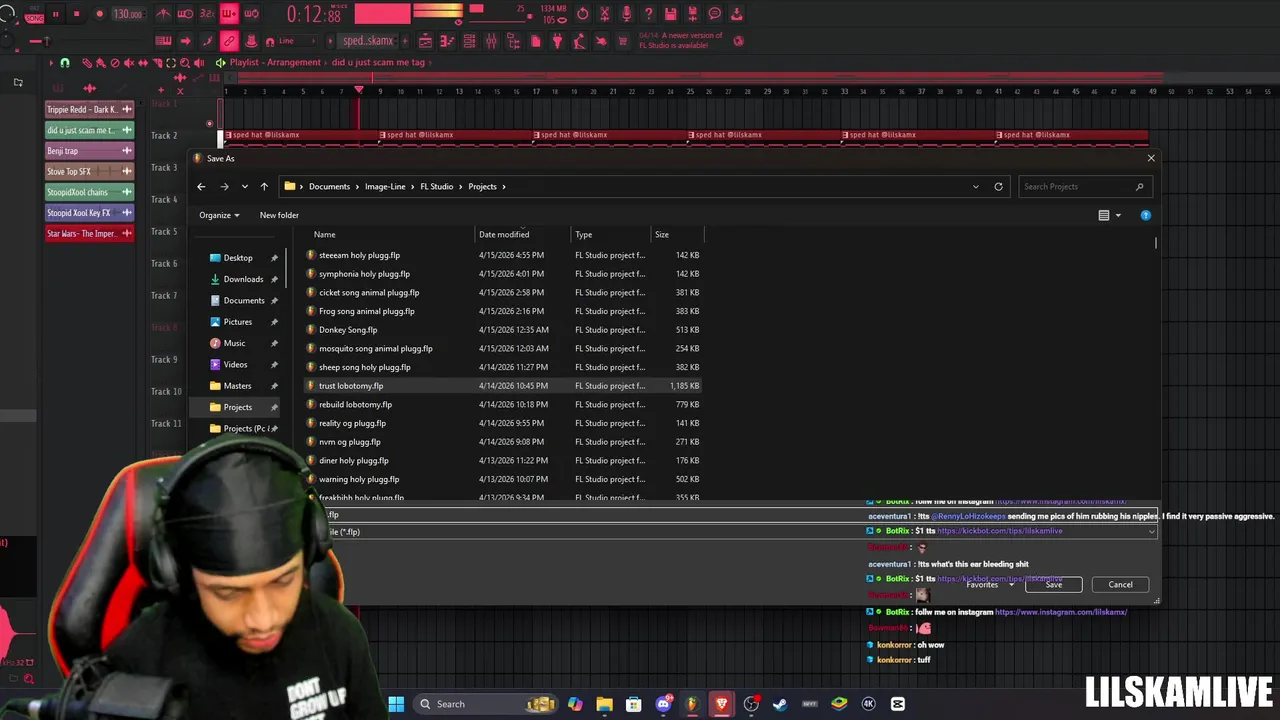Toggle the pin next to Videos
This screenshot has height=720, width=1280.
(274, 364)
